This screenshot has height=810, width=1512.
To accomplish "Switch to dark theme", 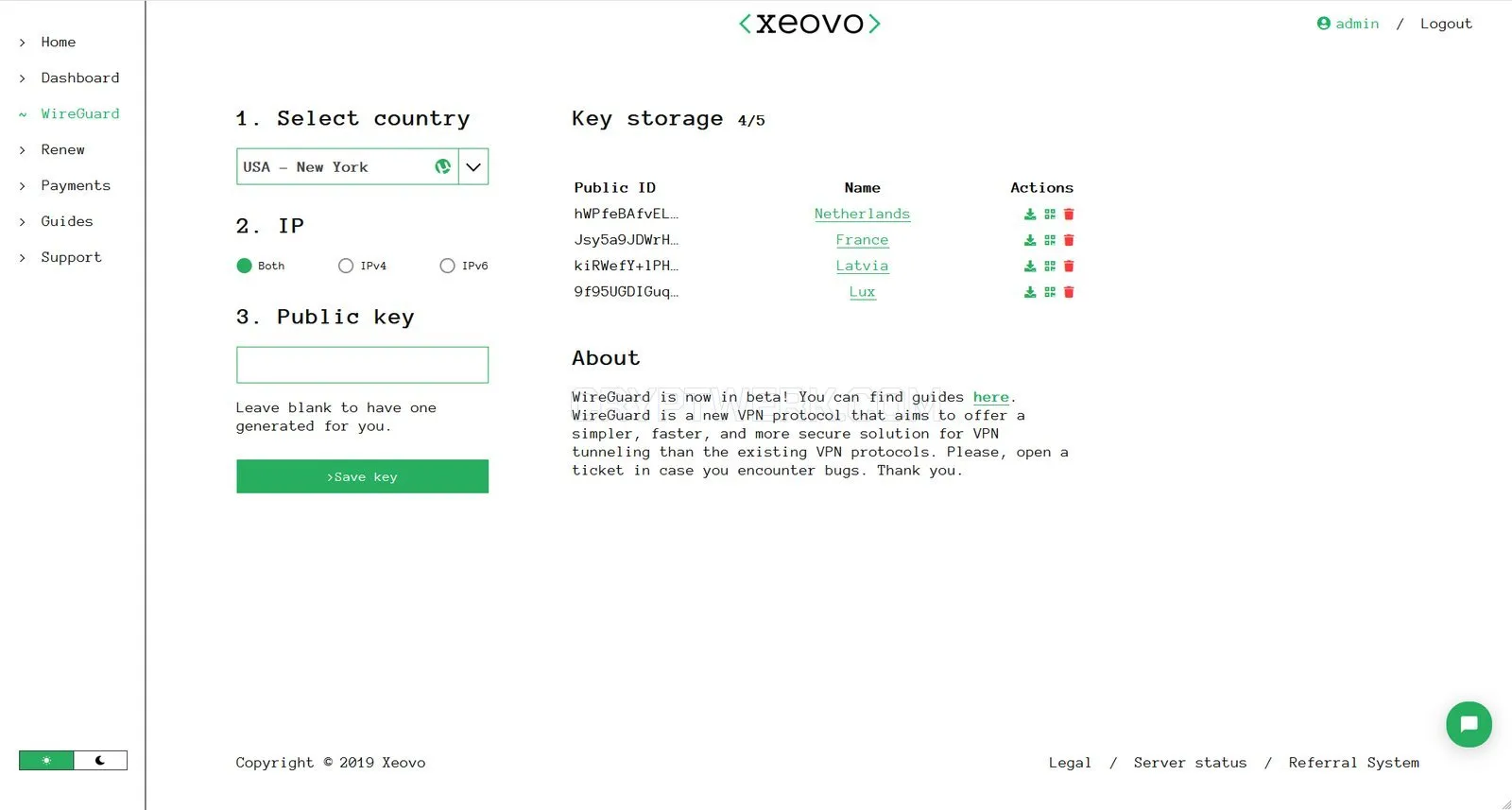I will [x=100, y=760].
